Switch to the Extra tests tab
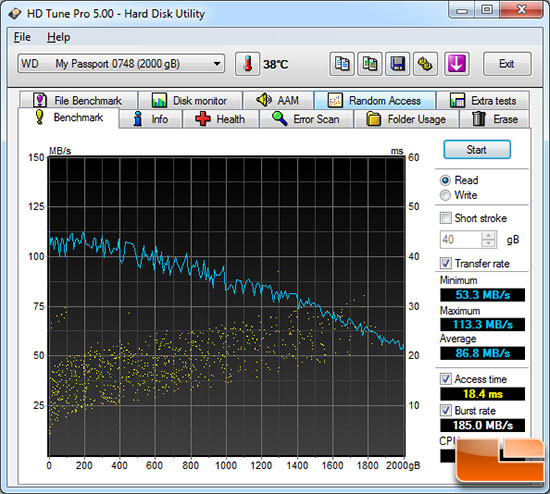Screen dimensions: 550x494 click(483, 100)
